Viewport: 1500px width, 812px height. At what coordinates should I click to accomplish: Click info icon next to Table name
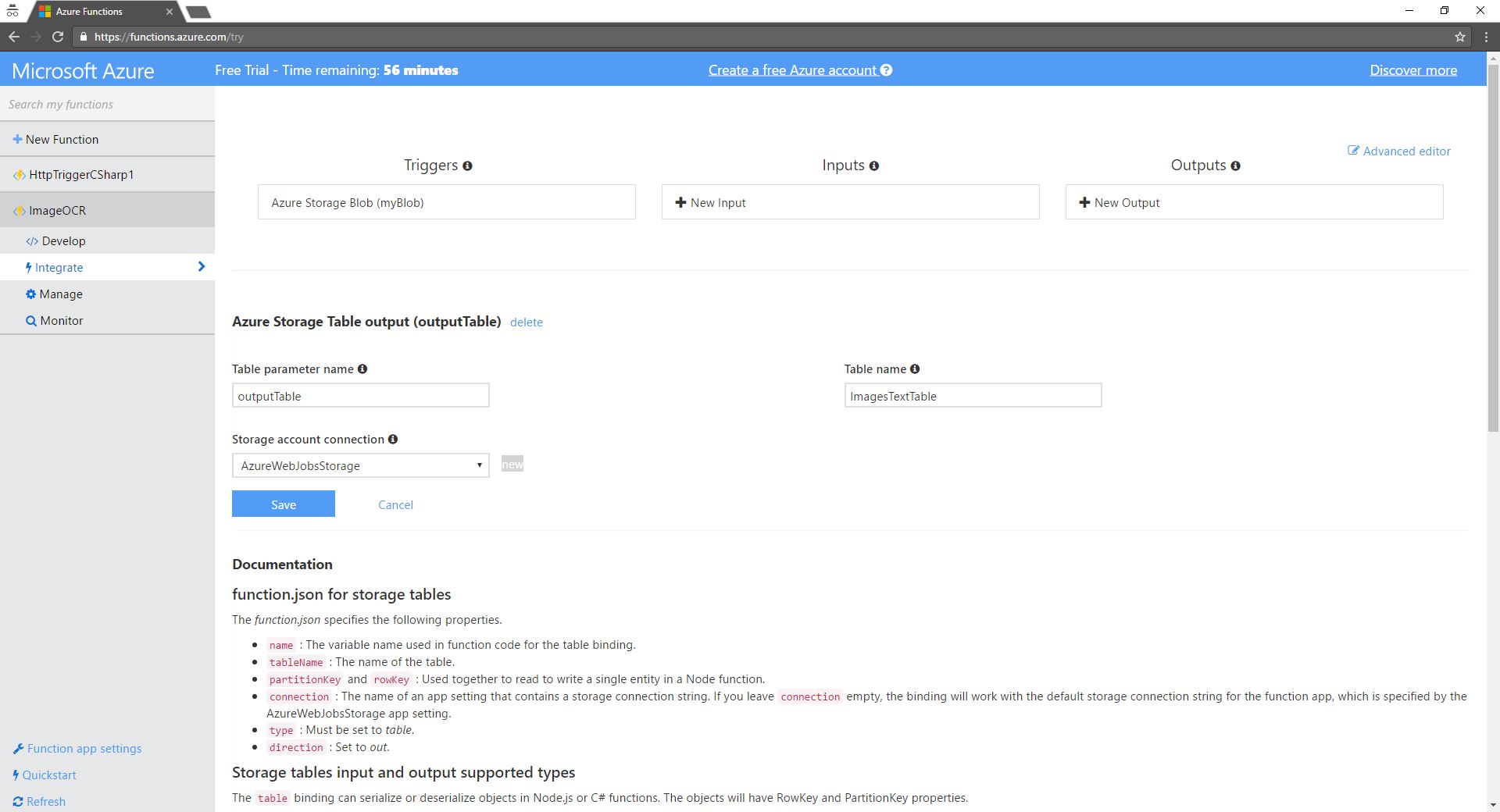coord(915,369)
